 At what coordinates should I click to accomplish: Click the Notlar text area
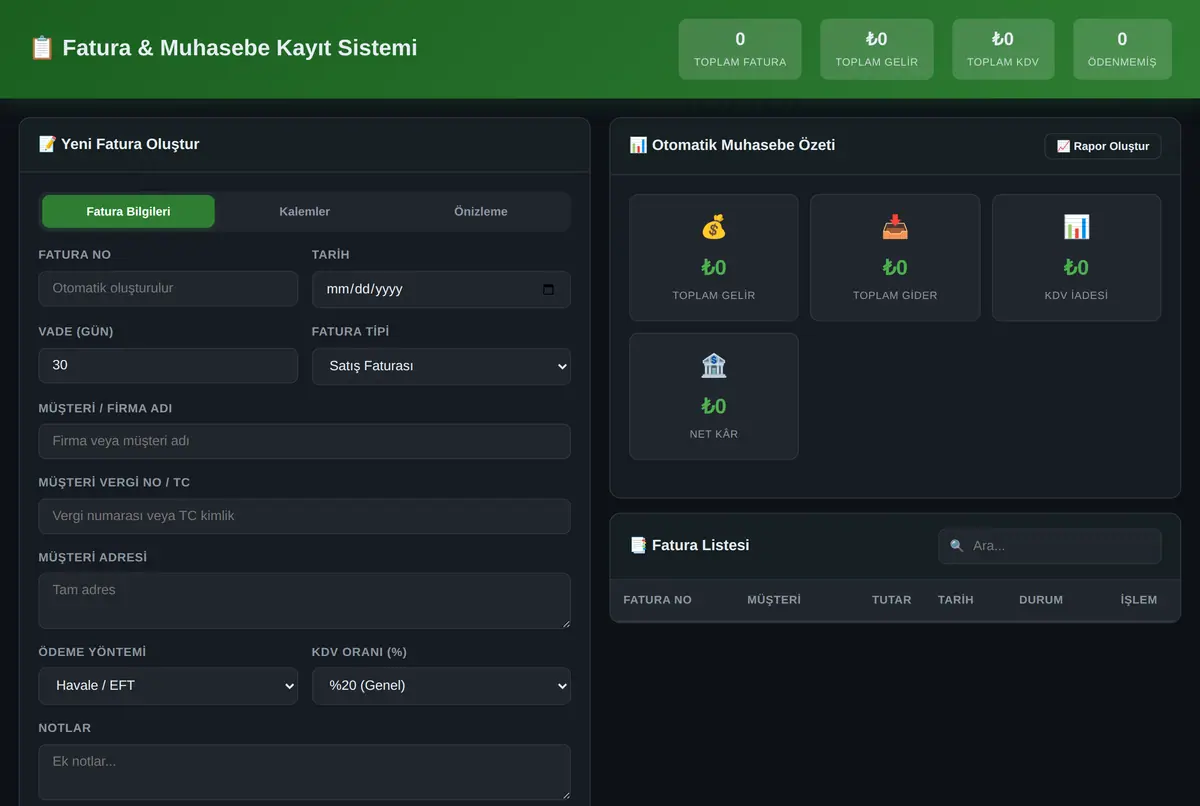point(305,772)
